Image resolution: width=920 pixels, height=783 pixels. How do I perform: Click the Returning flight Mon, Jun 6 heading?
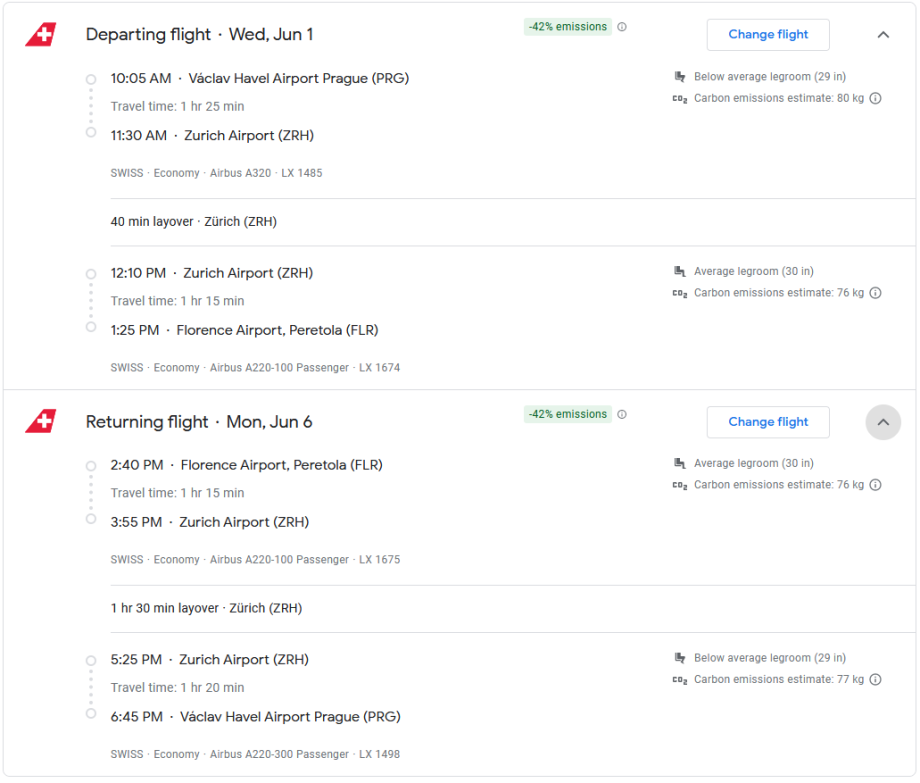[199, 422]
